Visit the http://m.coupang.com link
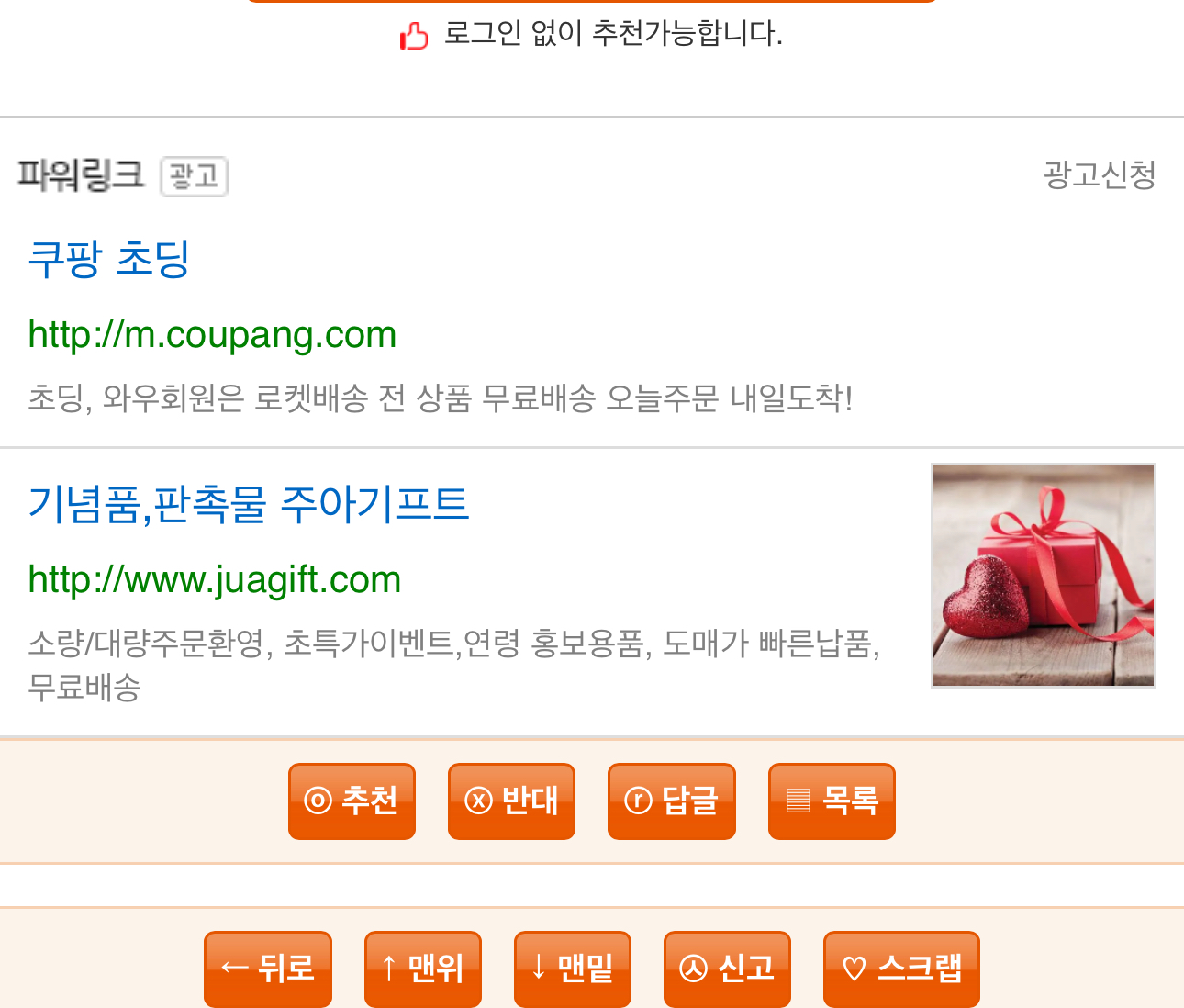 [x=212, y=335]
